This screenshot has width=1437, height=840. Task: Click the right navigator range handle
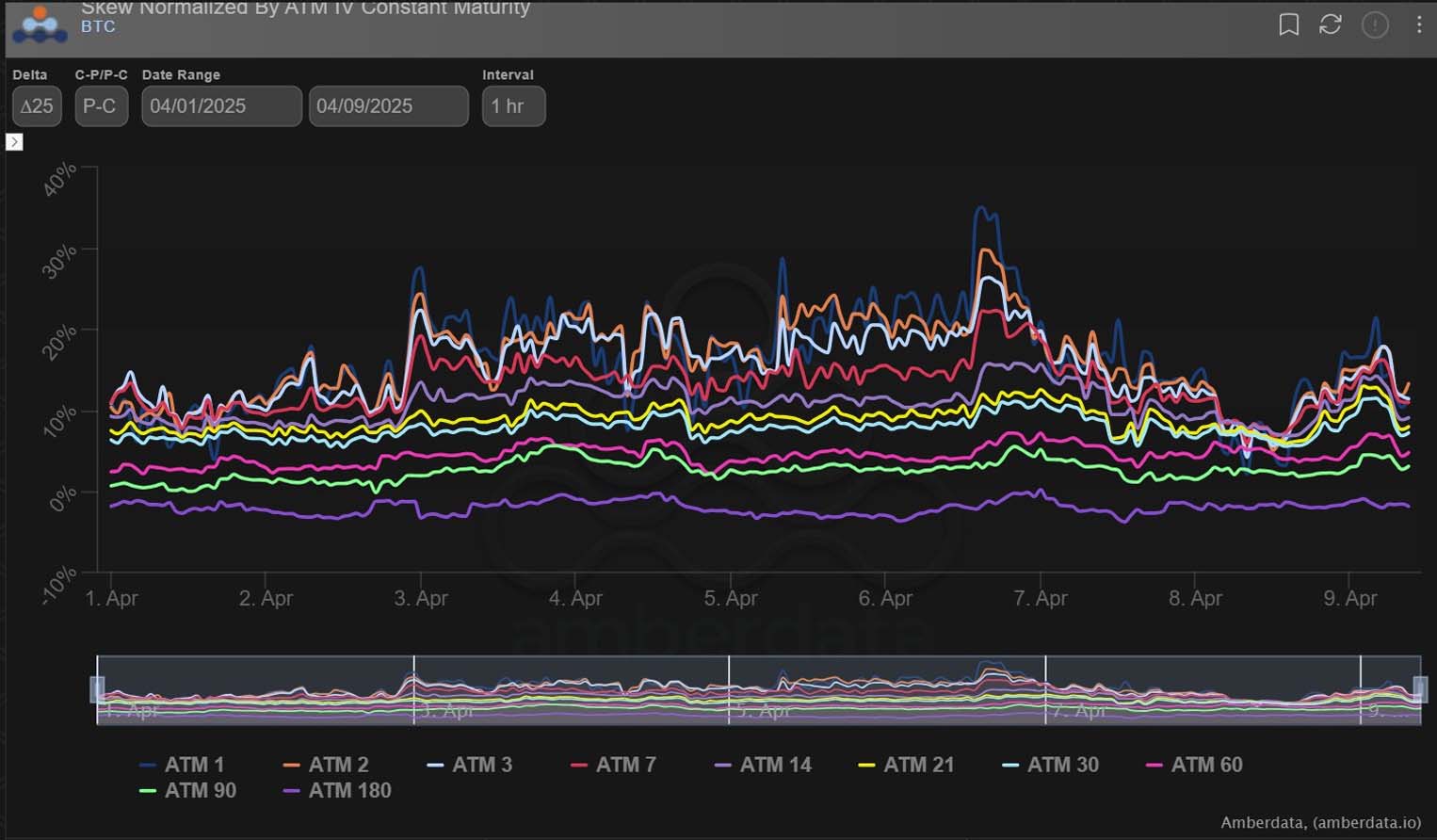1420,689
